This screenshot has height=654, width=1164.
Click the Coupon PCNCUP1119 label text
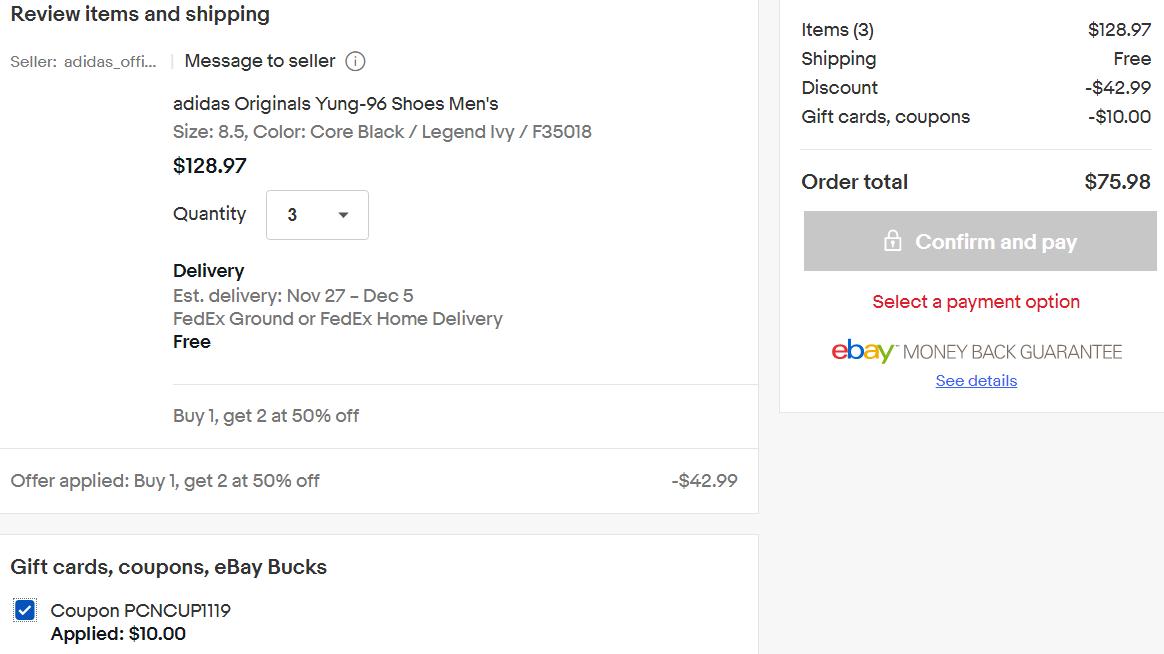[x=140, y=610]
